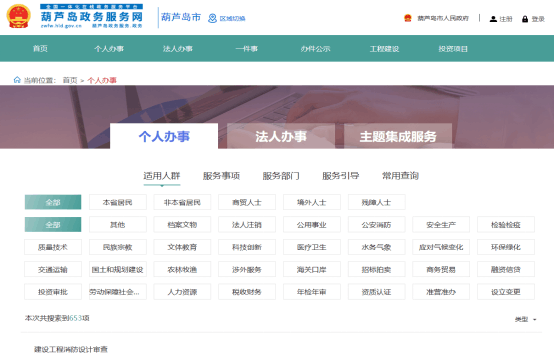Choose 投资审批 topic filter
This screenshot has width=554, height=364.
click(x=53, y=292)
